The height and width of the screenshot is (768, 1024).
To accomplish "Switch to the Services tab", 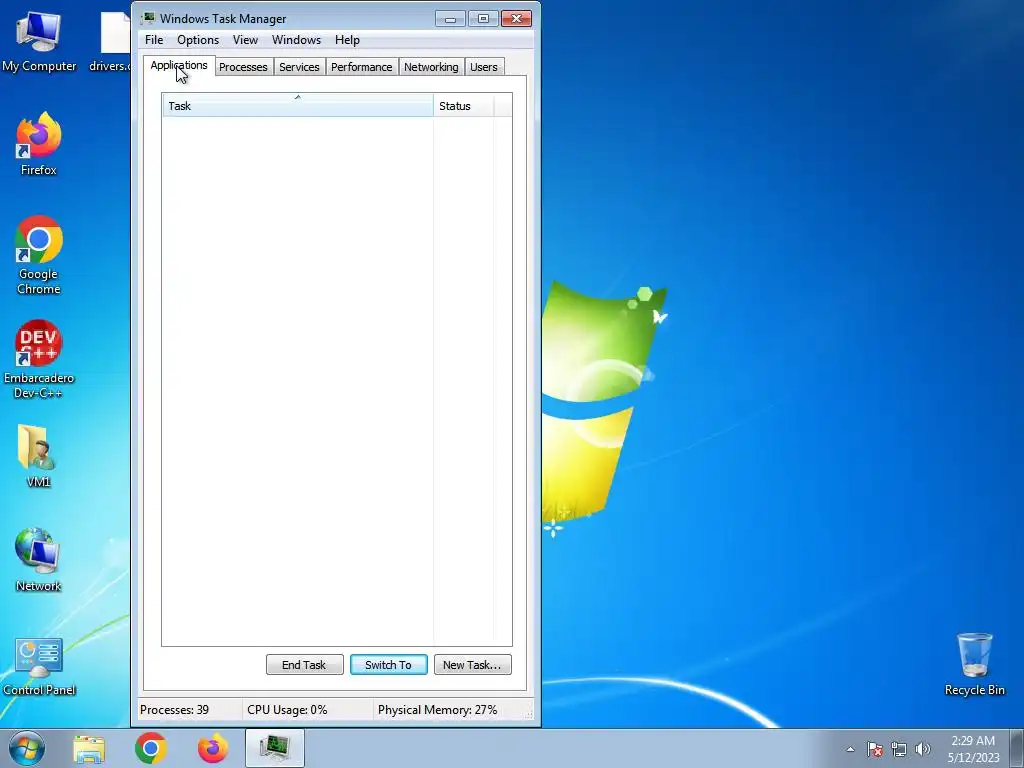I will coord(299,67).
